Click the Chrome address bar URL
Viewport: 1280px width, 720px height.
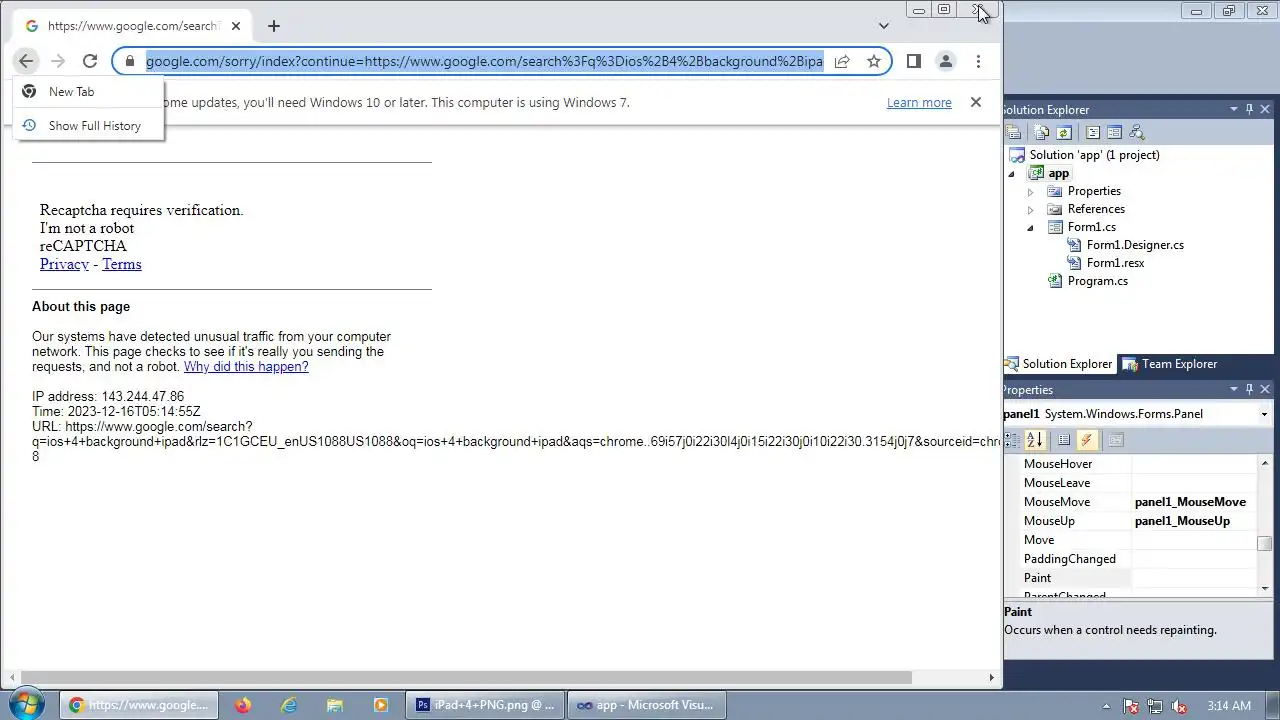[484, 61]
